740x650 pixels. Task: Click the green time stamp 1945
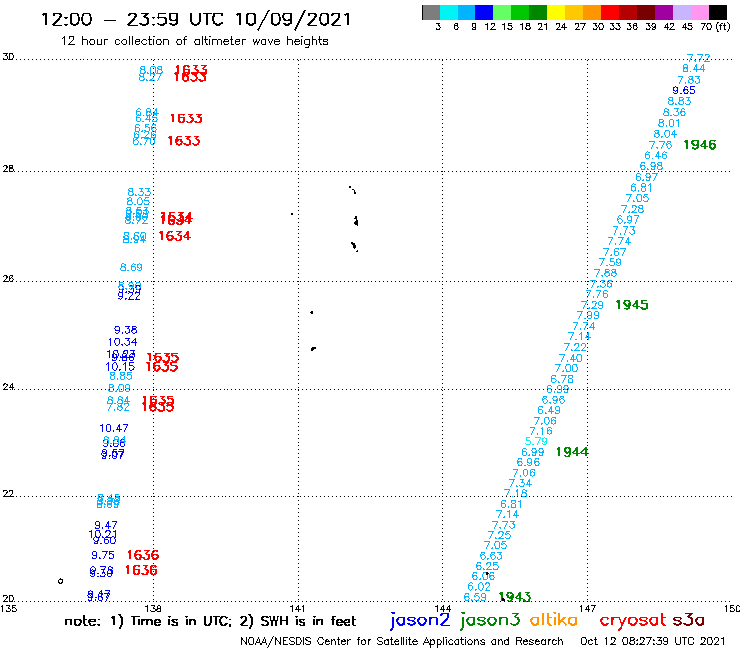click(x=631, y=305)
